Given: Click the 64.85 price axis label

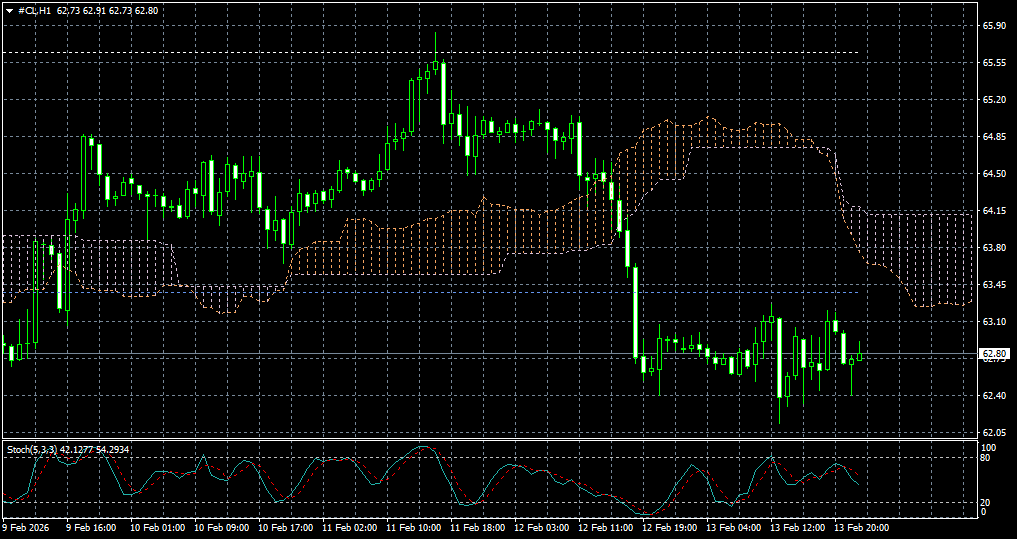Looking at the screenshot, I should (993, 137).
